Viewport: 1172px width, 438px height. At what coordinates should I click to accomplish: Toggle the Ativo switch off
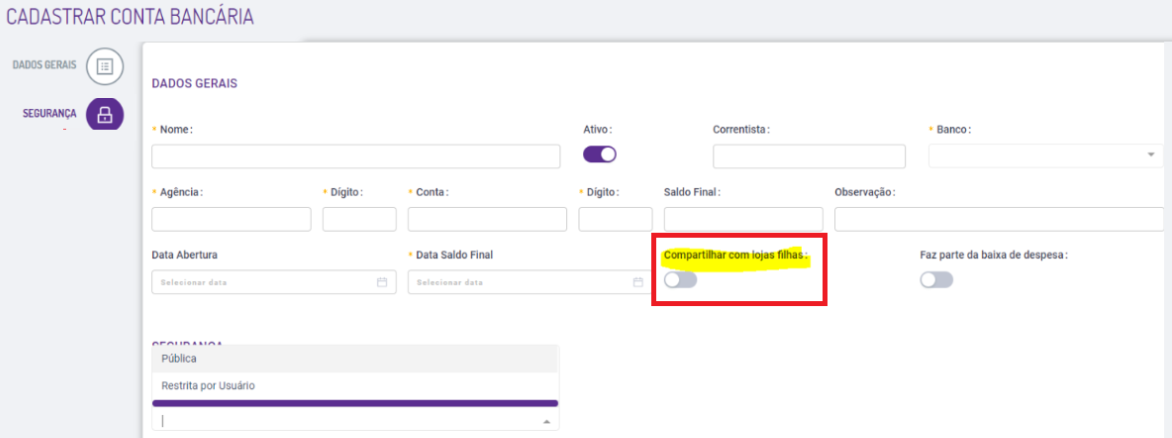(x=600, y=155)
